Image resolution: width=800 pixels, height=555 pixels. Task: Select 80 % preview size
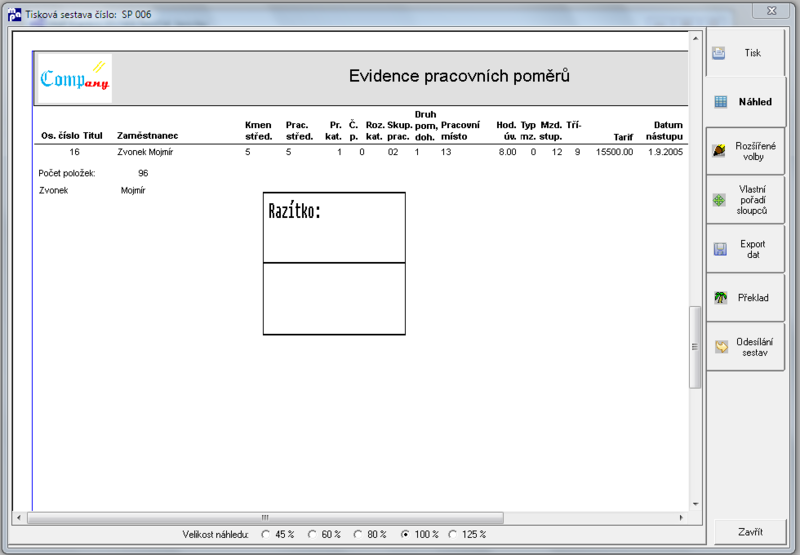click(358, 535)
